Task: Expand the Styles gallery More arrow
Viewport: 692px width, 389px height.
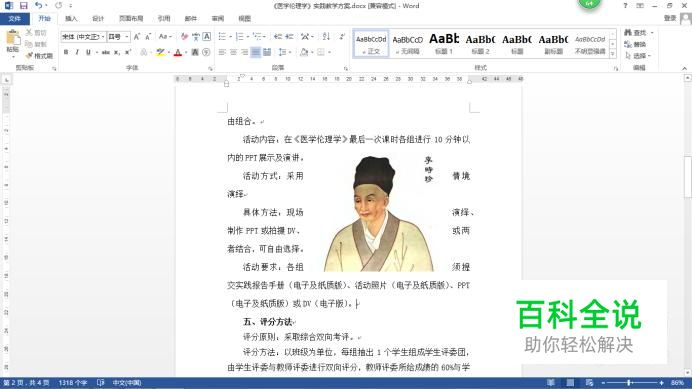Action: [613, 54]
